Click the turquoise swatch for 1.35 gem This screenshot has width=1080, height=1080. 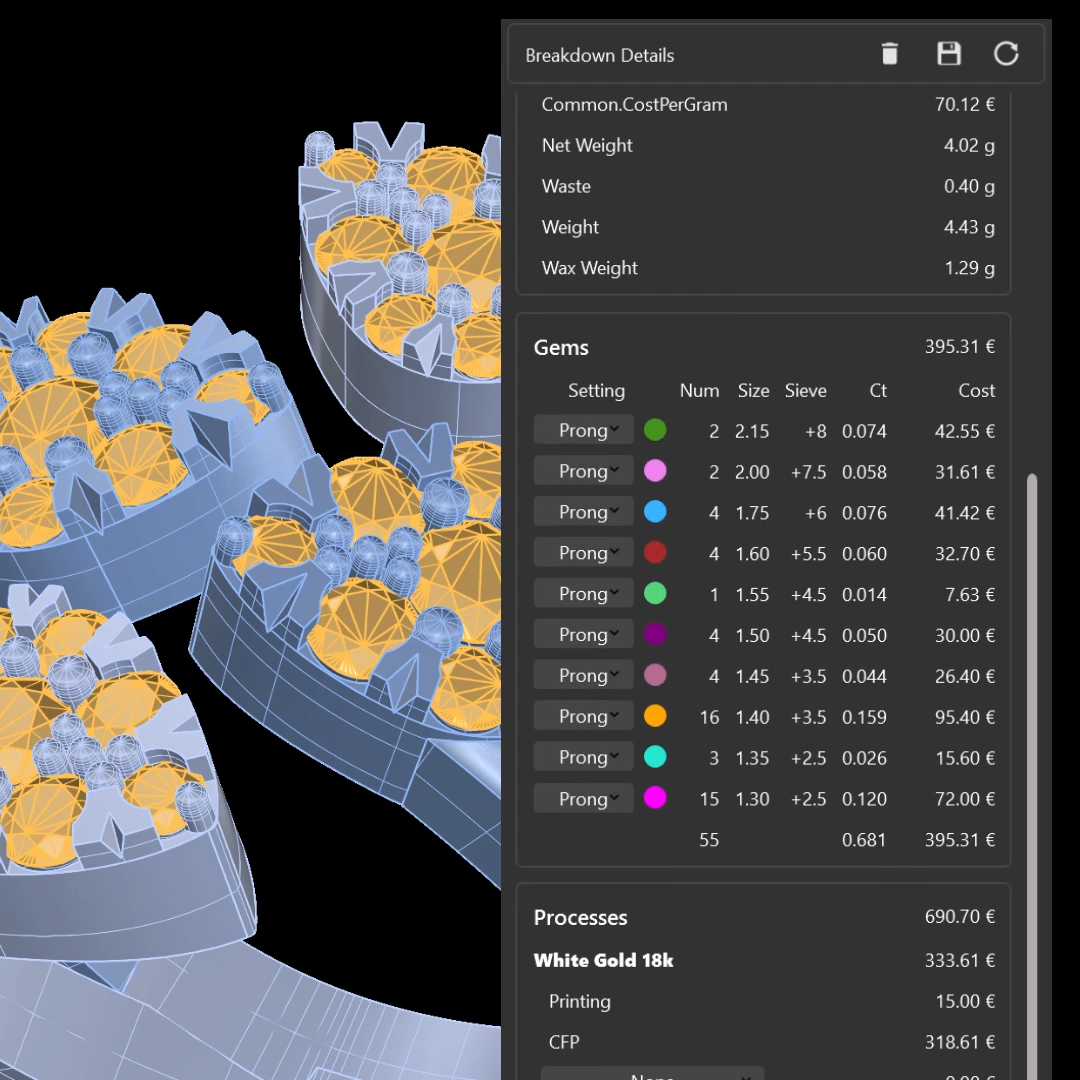[x=655, y=757]
